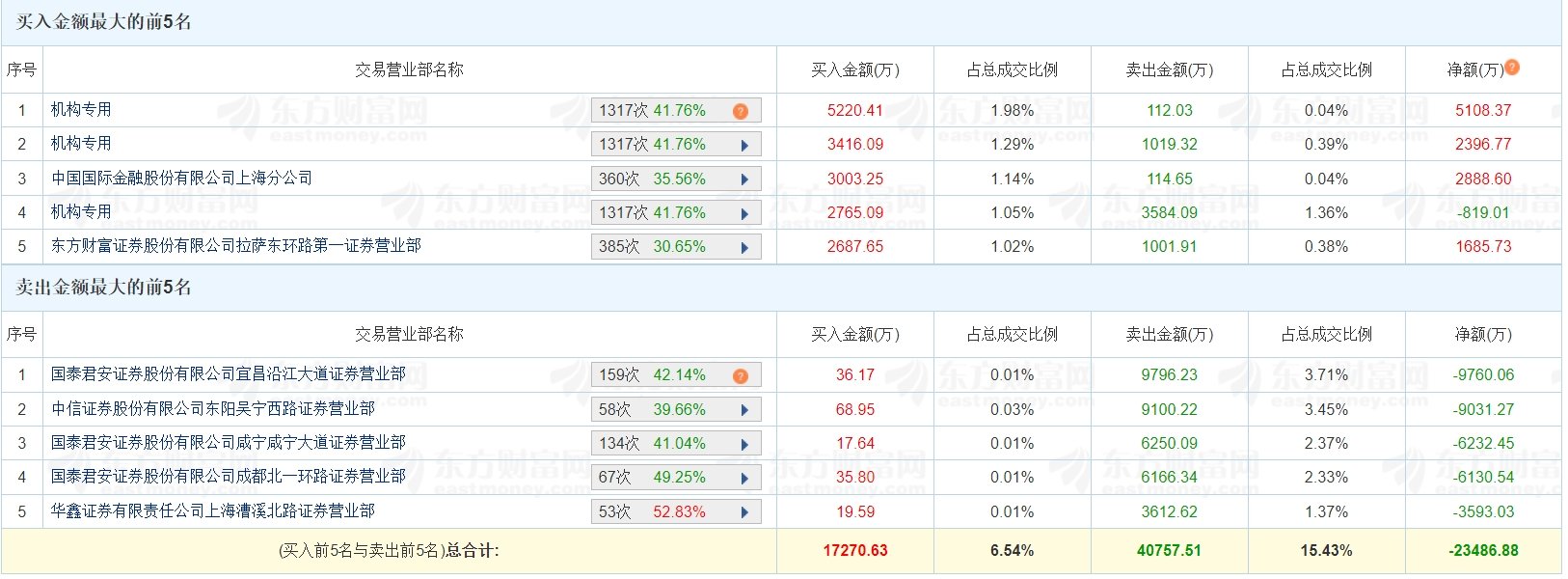Image resolution: width=1568 pixels, height=579 pixels.
Task: Open 机构专用 link in buy row 1
Action: point(81,110)
